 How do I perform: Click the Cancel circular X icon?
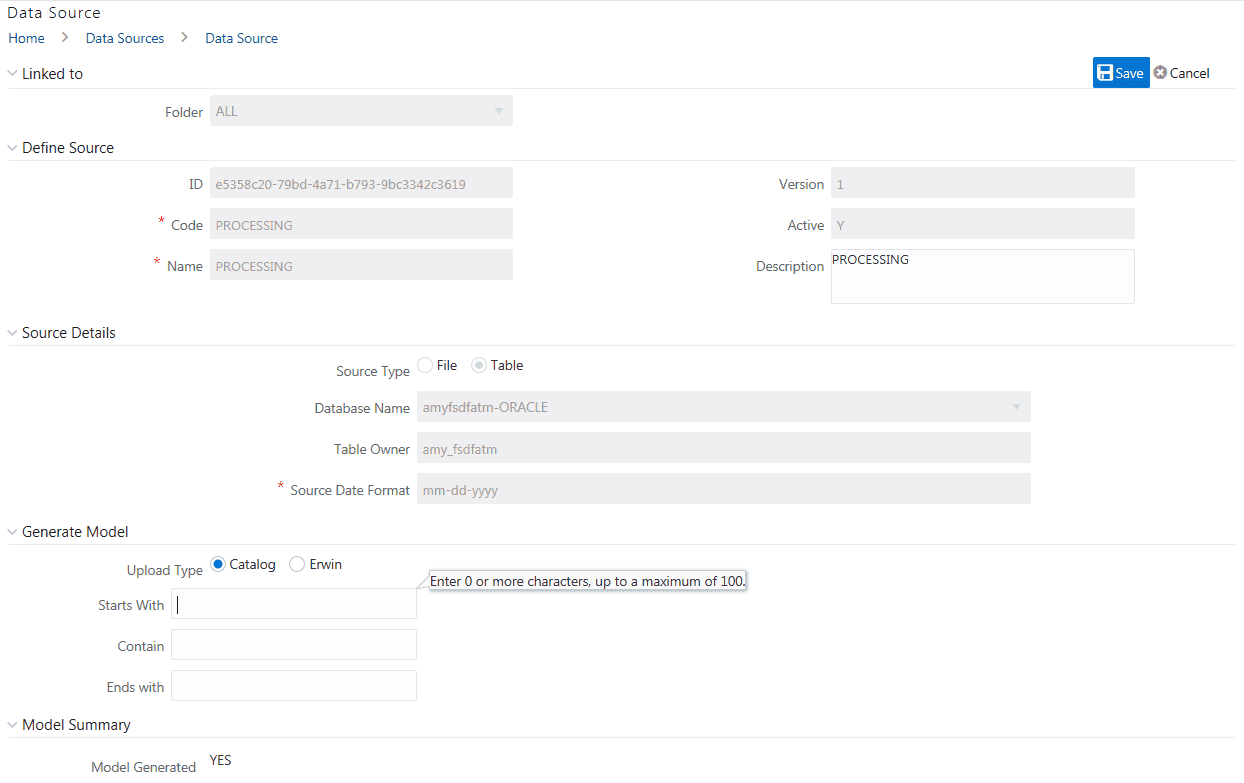tap(1160, 72)
